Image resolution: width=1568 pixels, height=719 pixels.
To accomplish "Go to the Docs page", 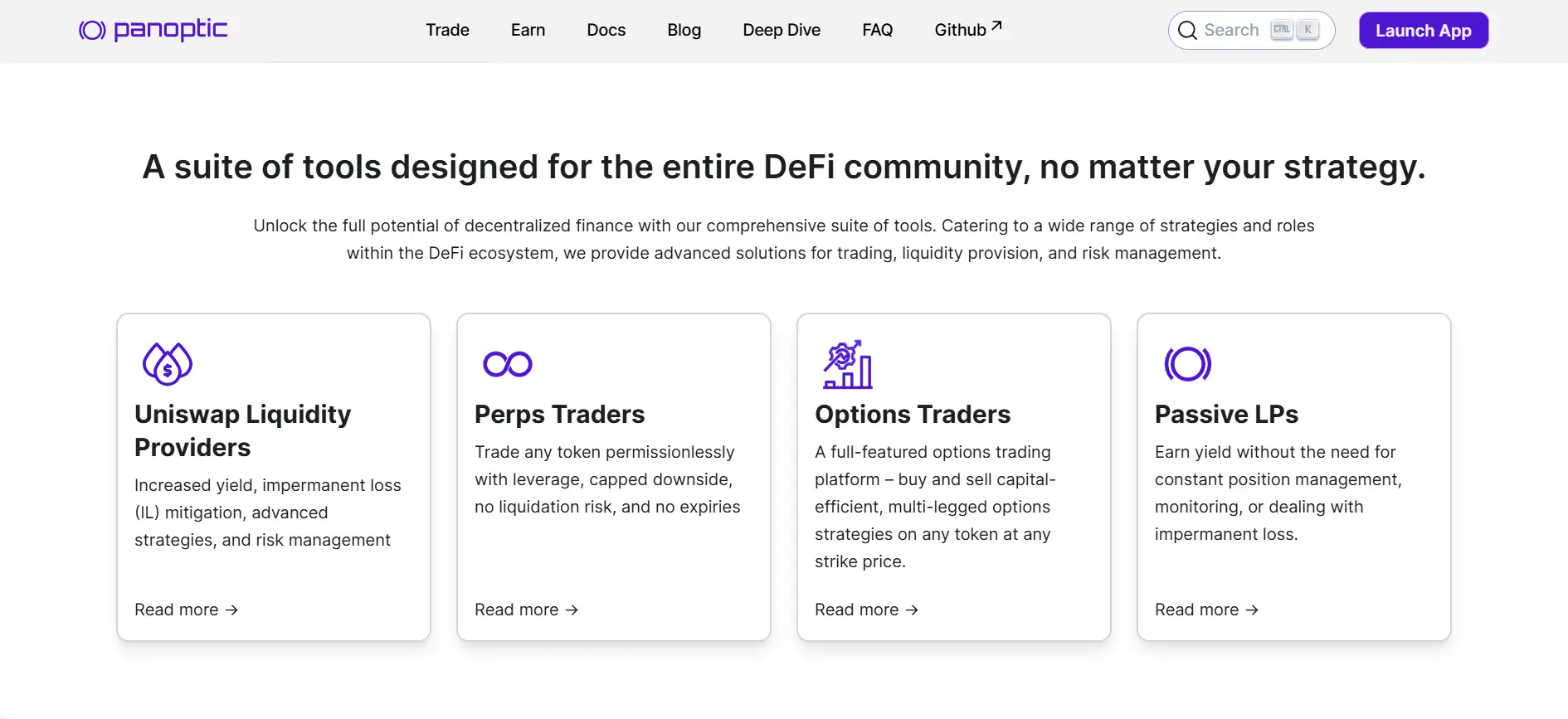I will (x=606, y=30).
